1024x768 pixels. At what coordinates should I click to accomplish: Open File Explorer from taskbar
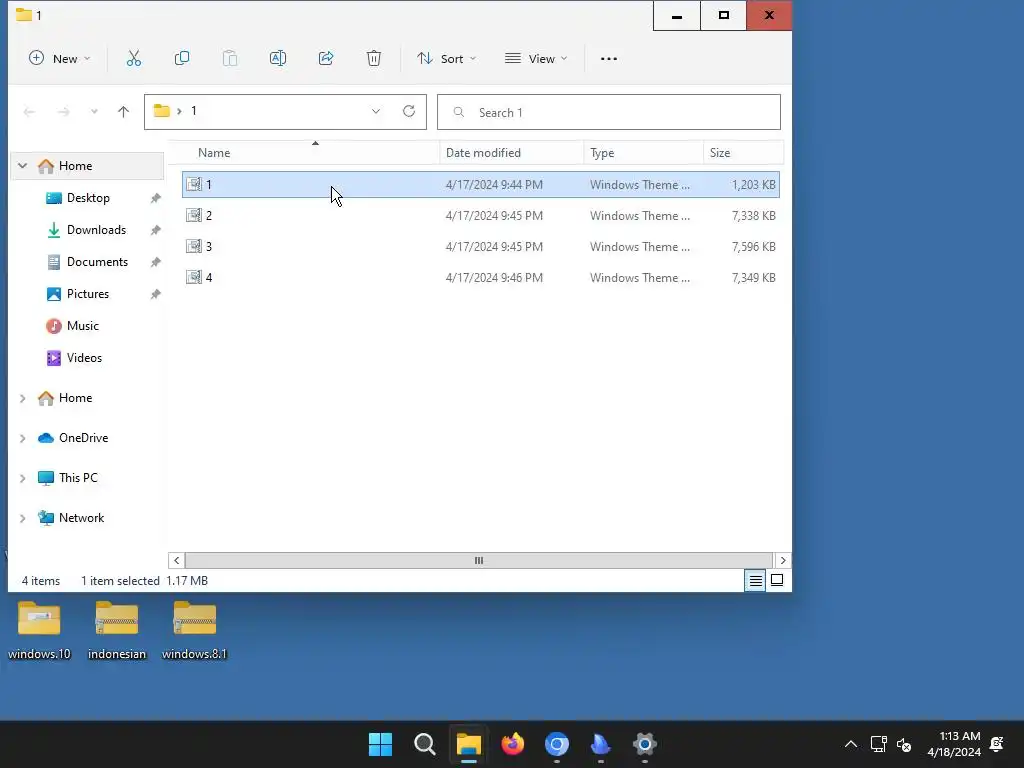(469, 744)
